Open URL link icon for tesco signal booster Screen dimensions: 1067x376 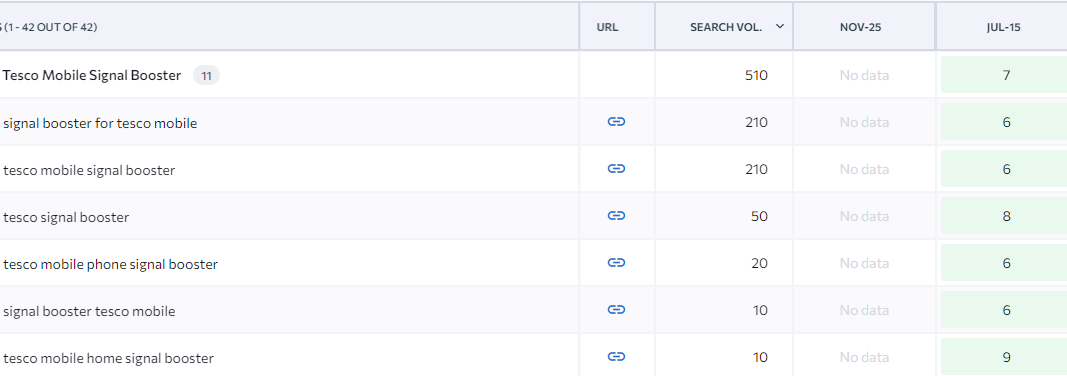click(616, 216)
